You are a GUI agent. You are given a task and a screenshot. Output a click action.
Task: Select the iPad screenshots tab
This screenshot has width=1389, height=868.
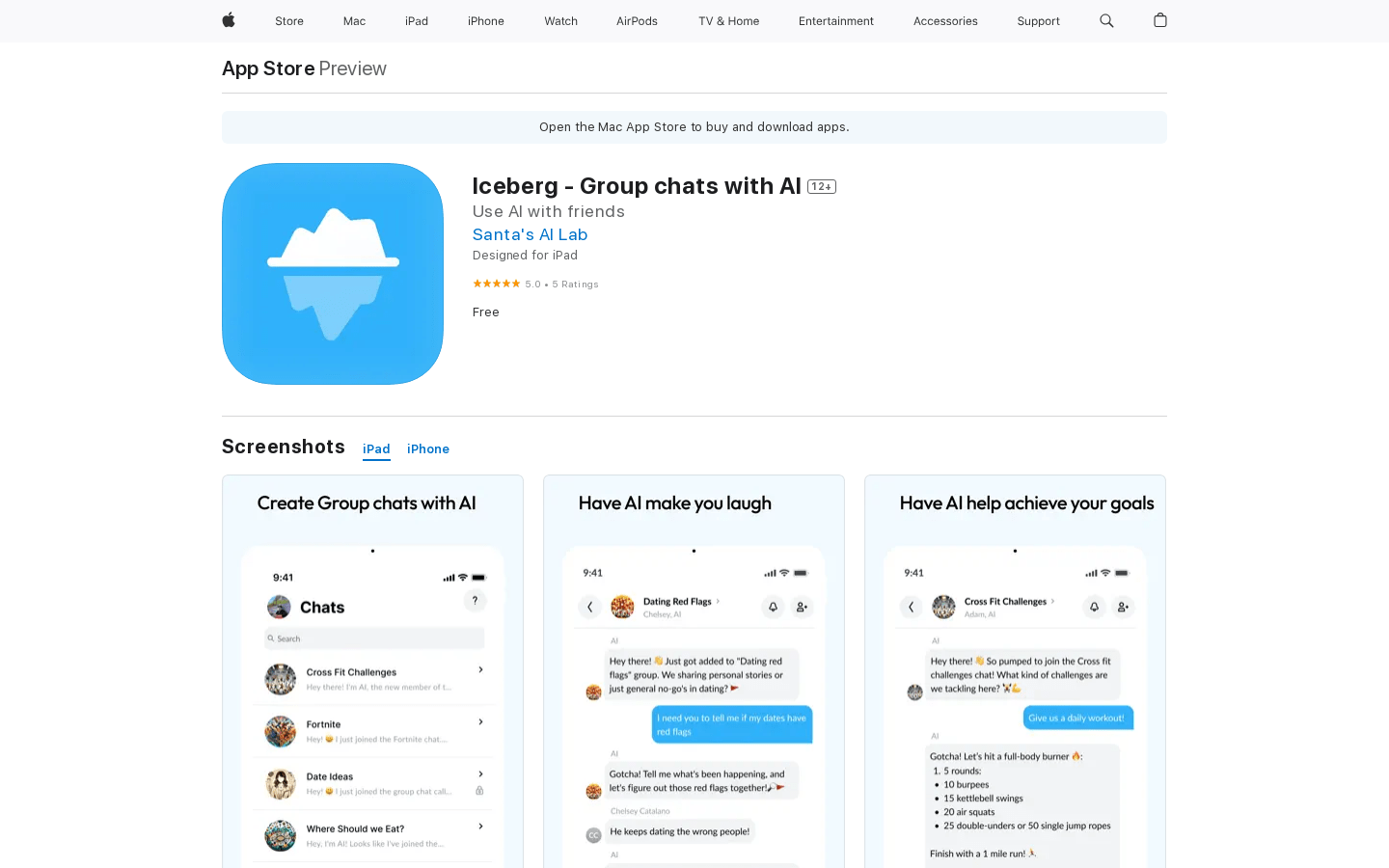[x=376, y=449]
